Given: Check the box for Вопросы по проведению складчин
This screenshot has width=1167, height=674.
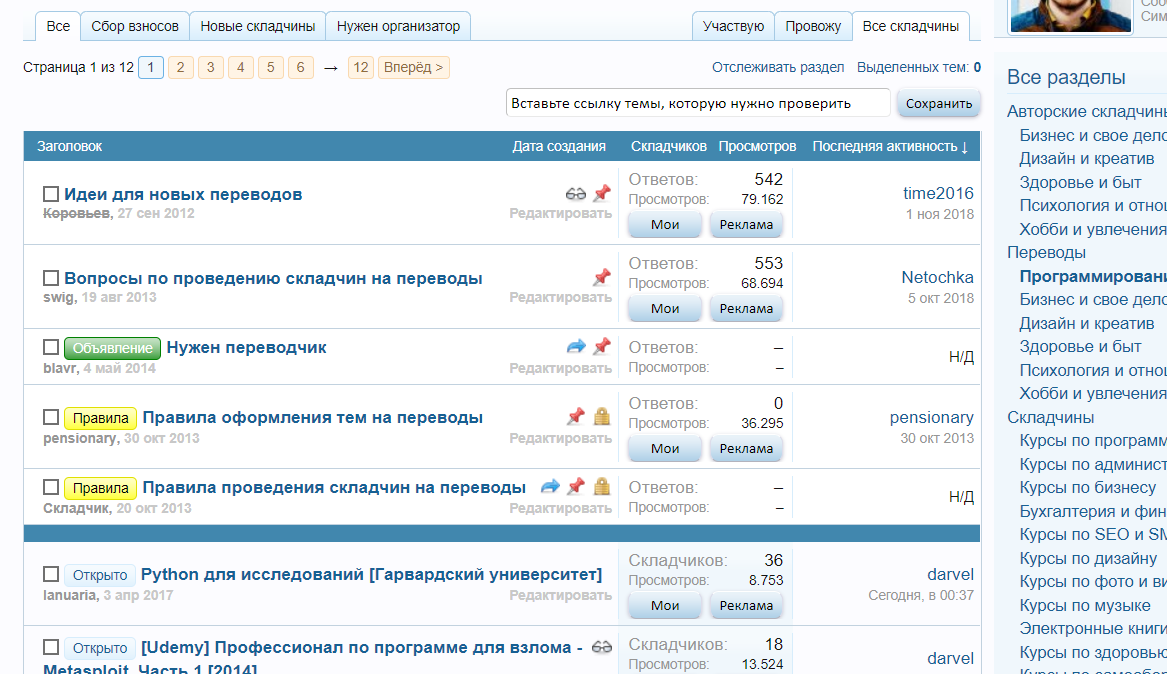Looking at the screenshot, I should (51, 278).
